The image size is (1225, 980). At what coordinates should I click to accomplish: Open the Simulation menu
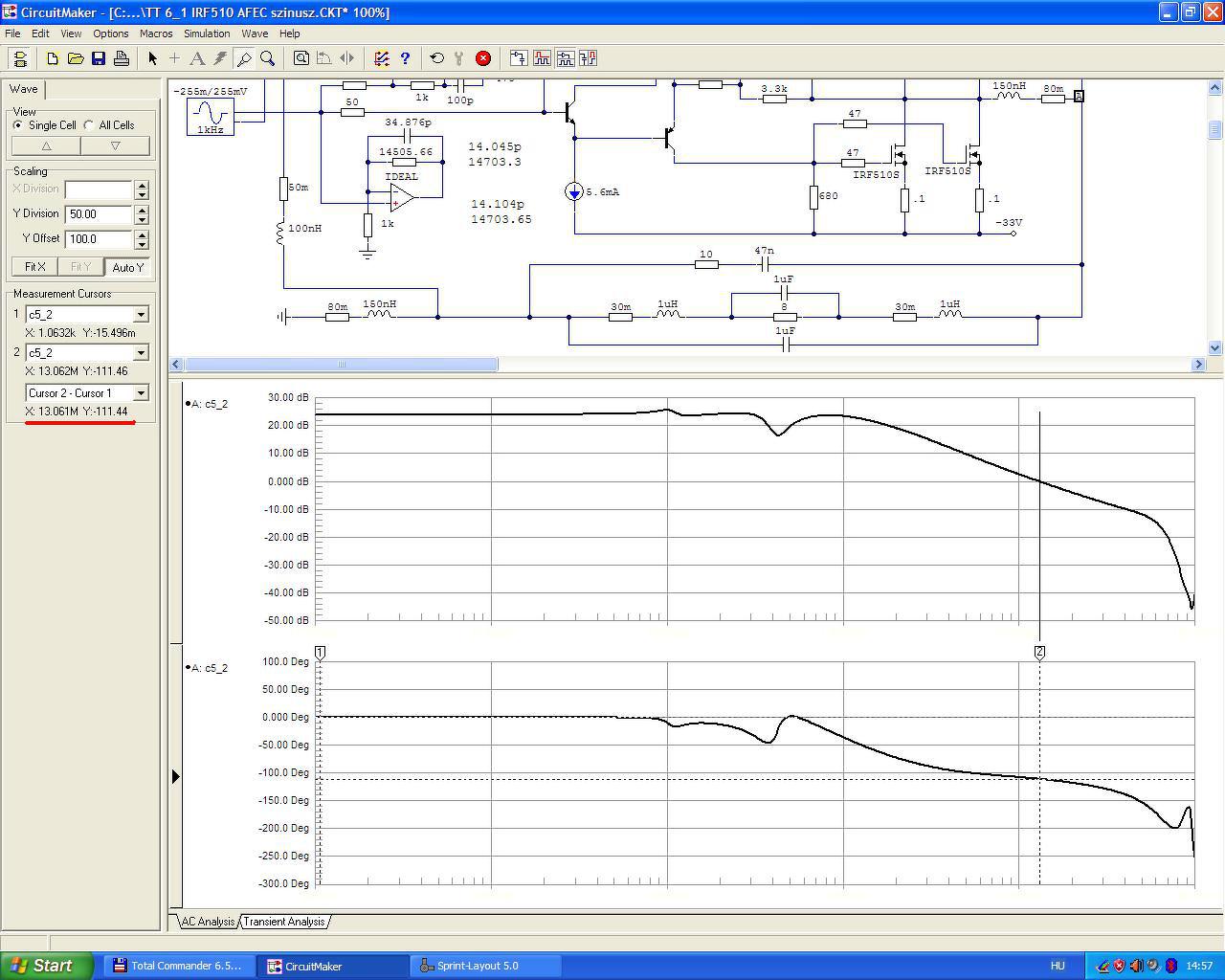(207, 33)
